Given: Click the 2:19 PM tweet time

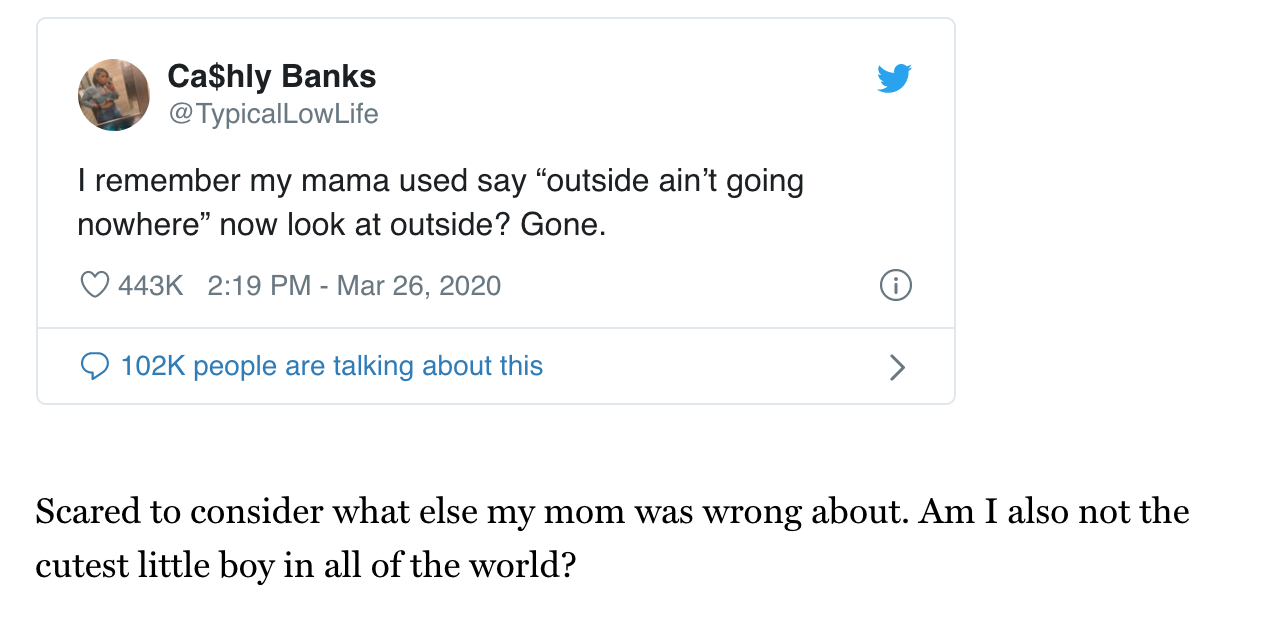Looking at the screenshot, I should (x=259, y=286).
